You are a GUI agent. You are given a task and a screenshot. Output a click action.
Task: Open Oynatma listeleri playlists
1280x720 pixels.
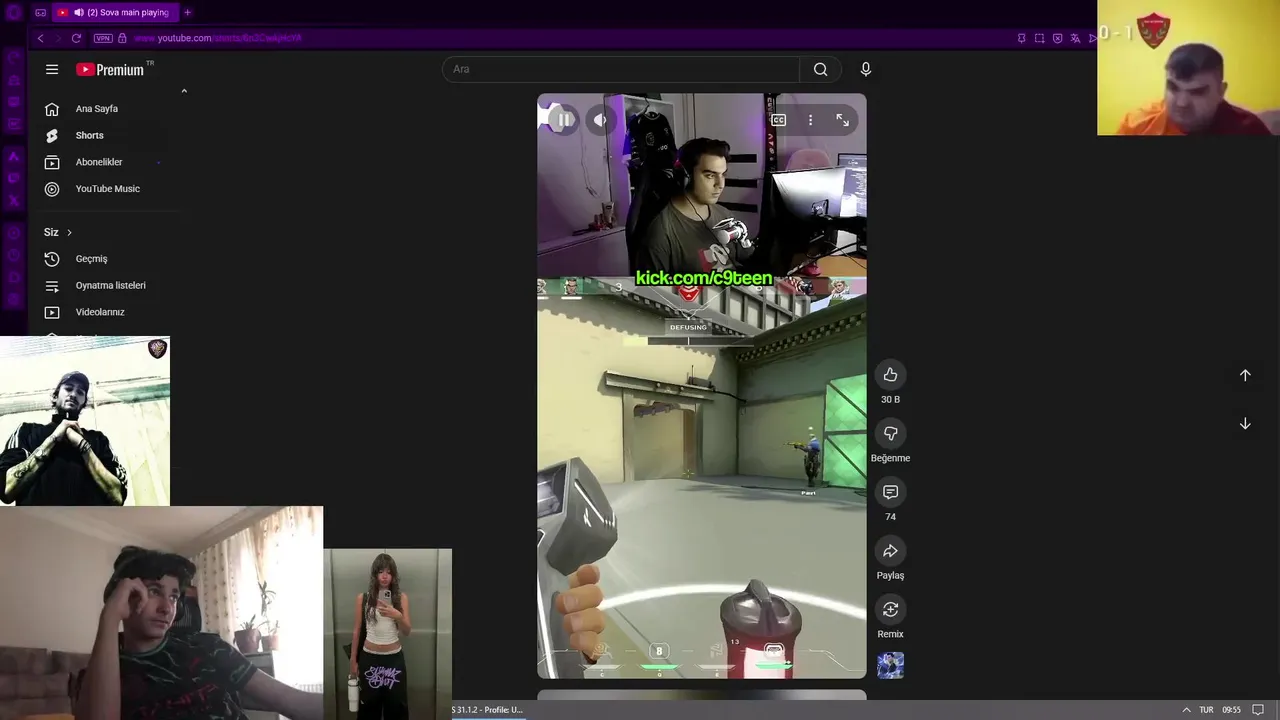(x=110, y=286)
